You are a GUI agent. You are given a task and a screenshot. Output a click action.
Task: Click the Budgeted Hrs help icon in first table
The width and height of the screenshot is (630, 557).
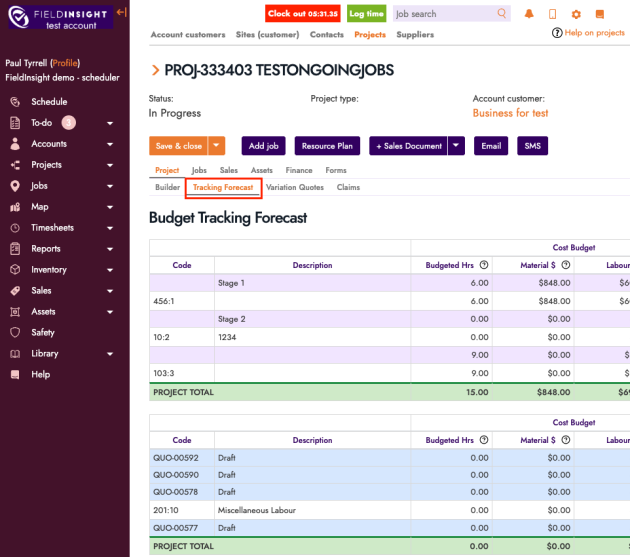click(x=484, y=265)
